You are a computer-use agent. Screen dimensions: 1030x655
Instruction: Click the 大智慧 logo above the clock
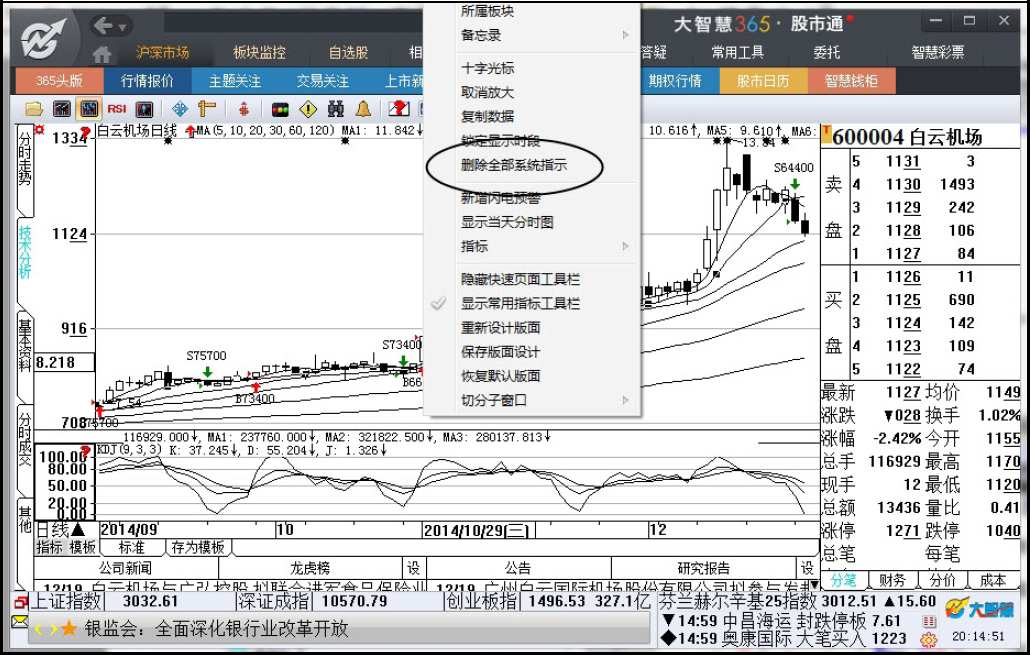979,610
